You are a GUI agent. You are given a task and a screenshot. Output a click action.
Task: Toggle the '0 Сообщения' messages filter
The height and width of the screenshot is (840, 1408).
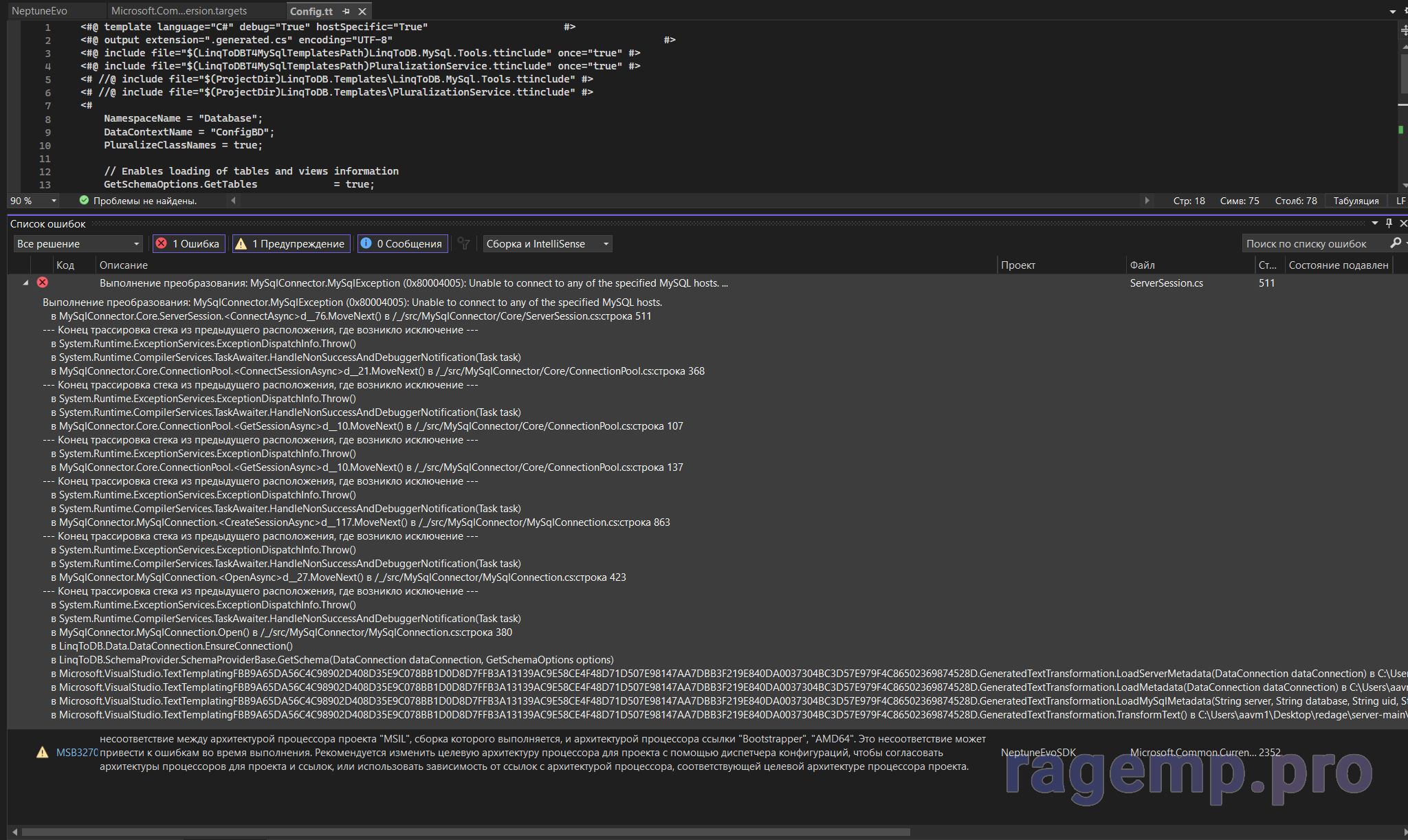click(402, 244)
